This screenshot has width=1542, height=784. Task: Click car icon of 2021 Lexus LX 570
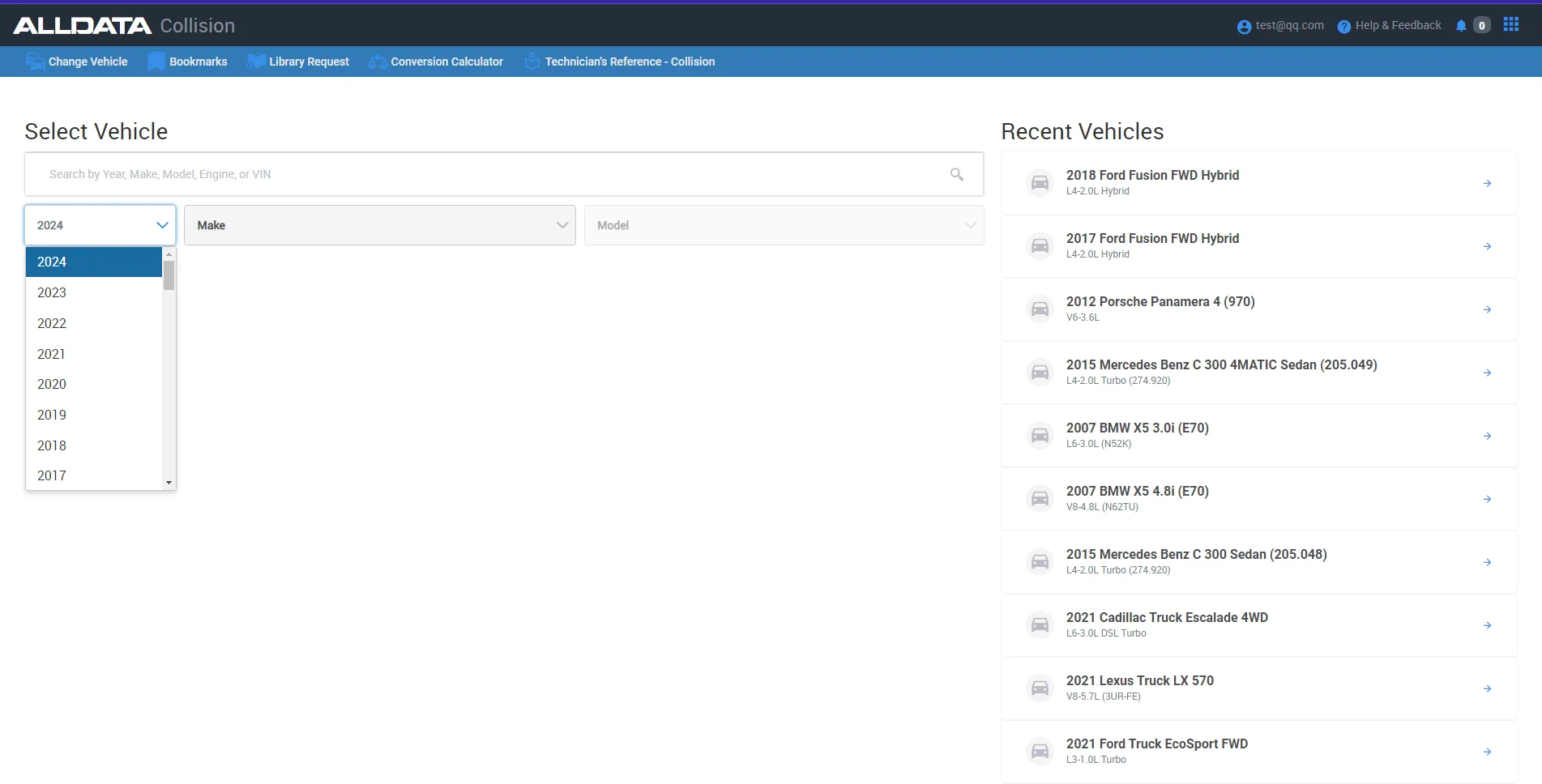[1040, 688]
